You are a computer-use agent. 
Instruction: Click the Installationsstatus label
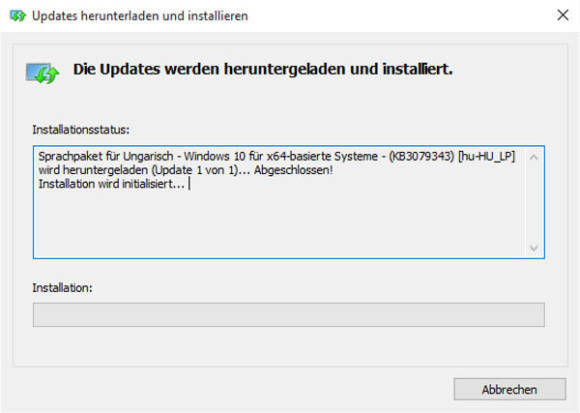pos(81,130)
